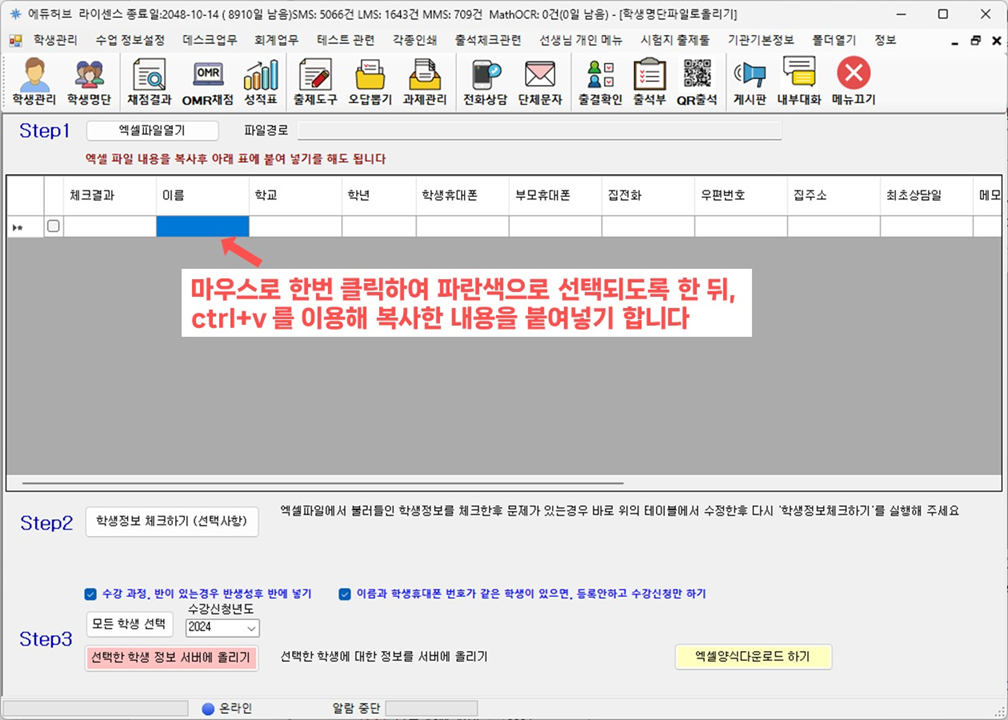The width and height of the screenshot is (1008, 720).
Task: Open 게시판 megaphone icon
Action: point(749,82)
